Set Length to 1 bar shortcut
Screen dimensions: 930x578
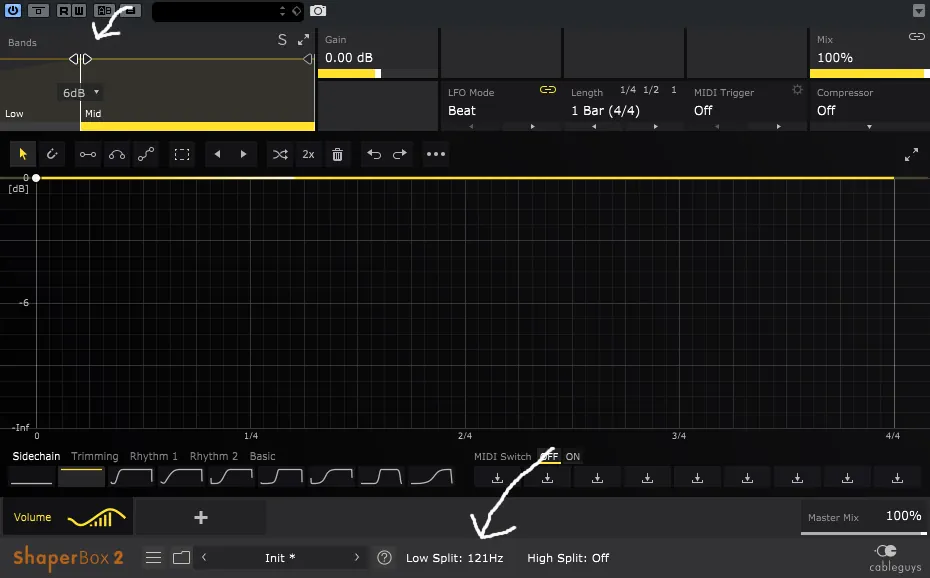pos(673,90)
